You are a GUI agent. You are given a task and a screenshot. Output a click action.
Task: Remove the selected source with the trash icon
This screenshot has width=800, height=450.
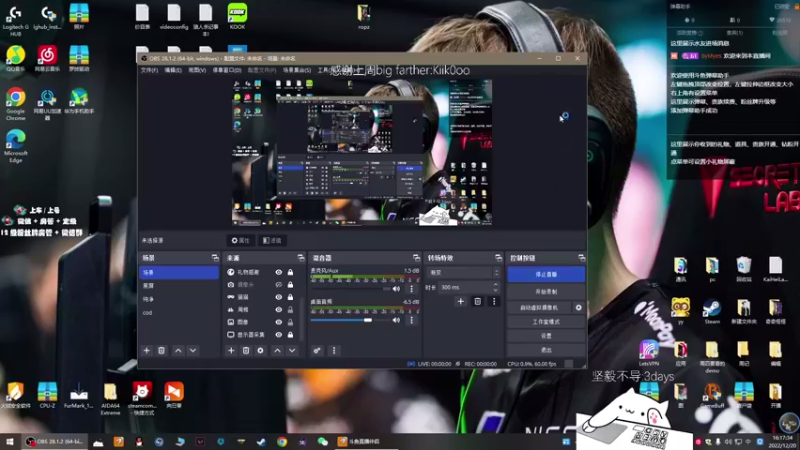pos(245,351)
